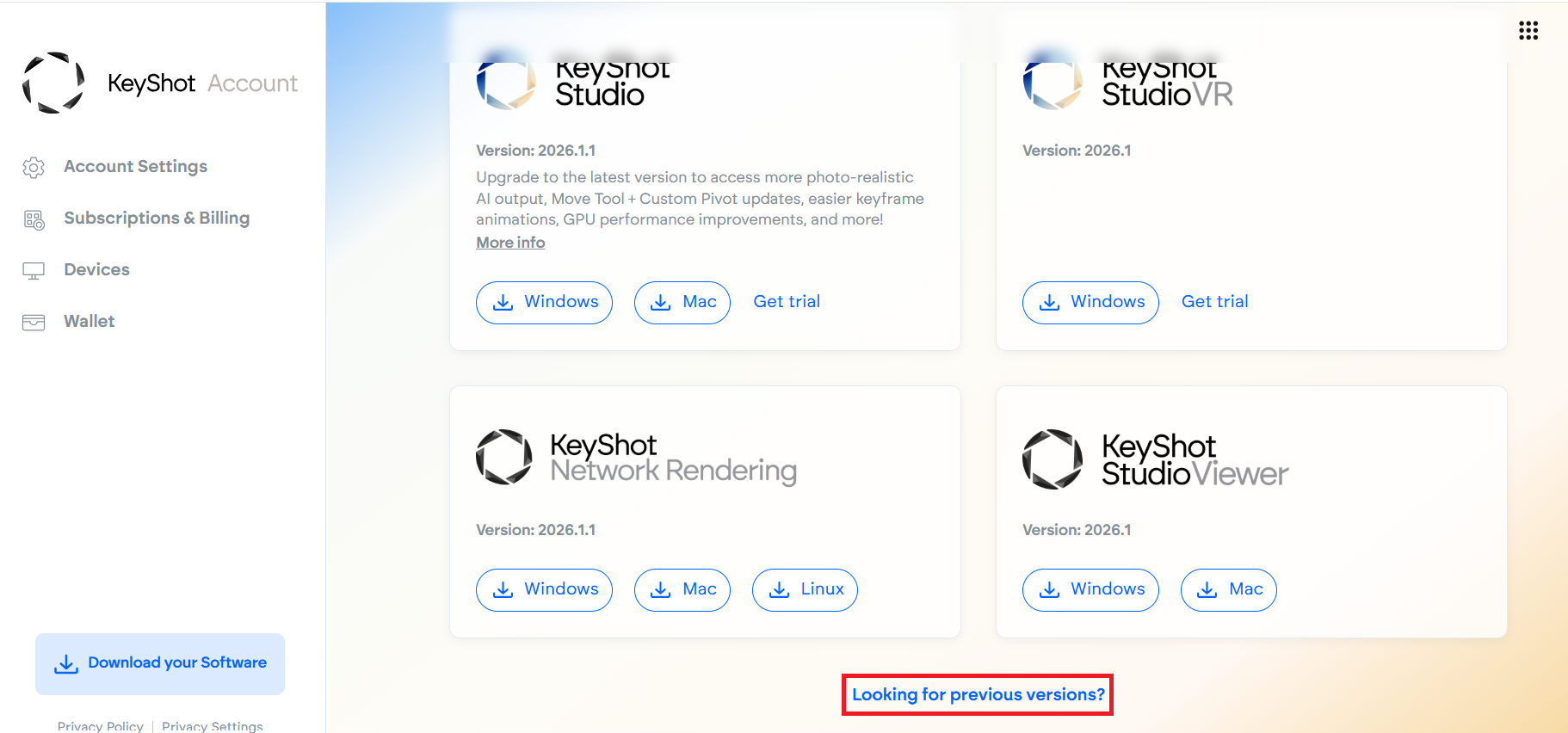Download KeyShot Studio for Mac
The width and height of the screenshot is (1568, 733).
tap(682, 303)
